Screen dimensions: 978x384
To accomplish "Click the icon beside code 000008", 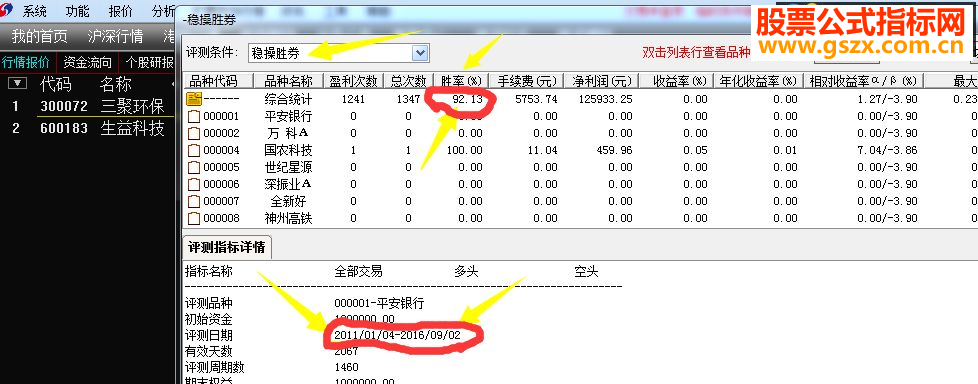I will pos(194,218).
